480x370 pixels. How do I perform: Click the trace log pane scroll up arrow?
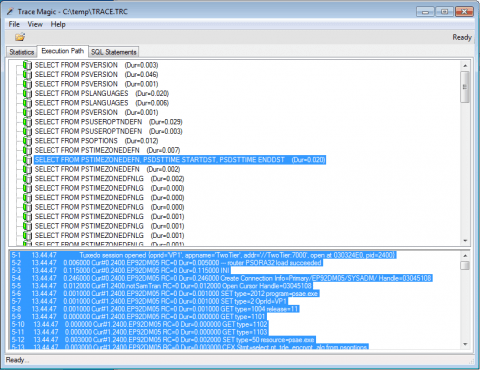tap(465, 256)
